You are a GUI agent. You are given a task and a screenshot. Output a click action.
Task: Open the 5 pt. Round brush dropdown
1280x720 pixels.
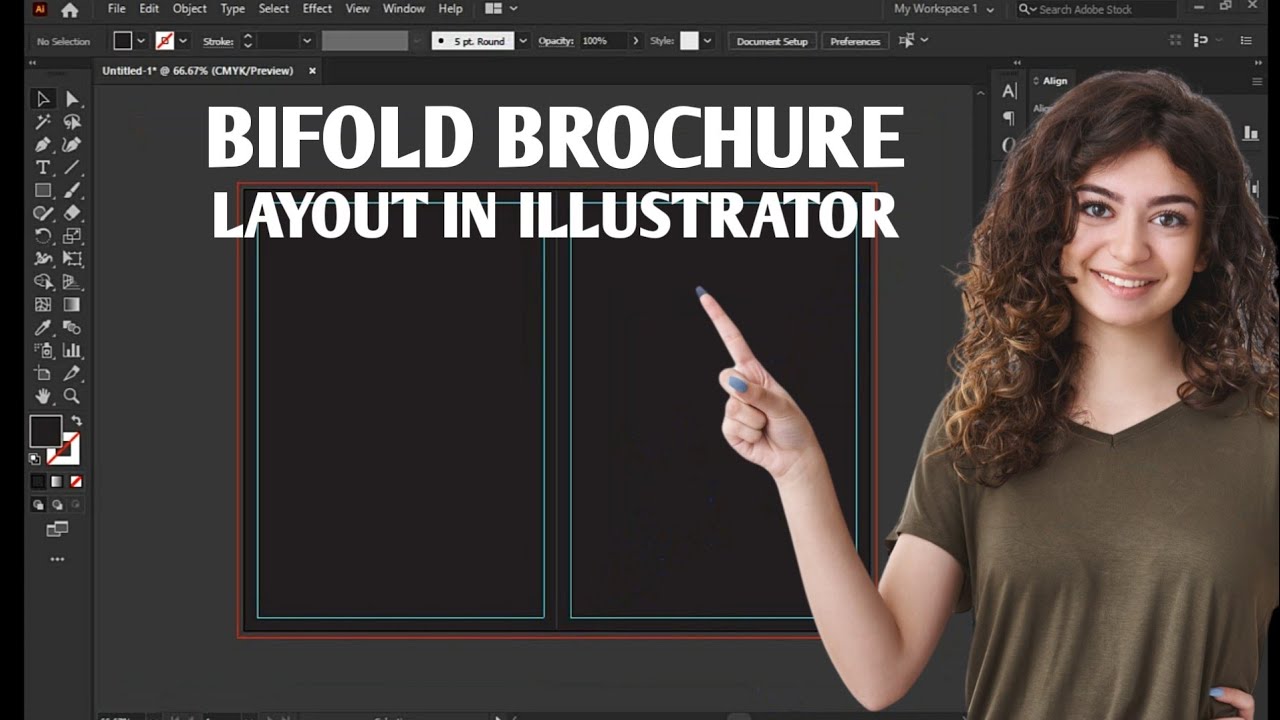[x=523, y=41]
